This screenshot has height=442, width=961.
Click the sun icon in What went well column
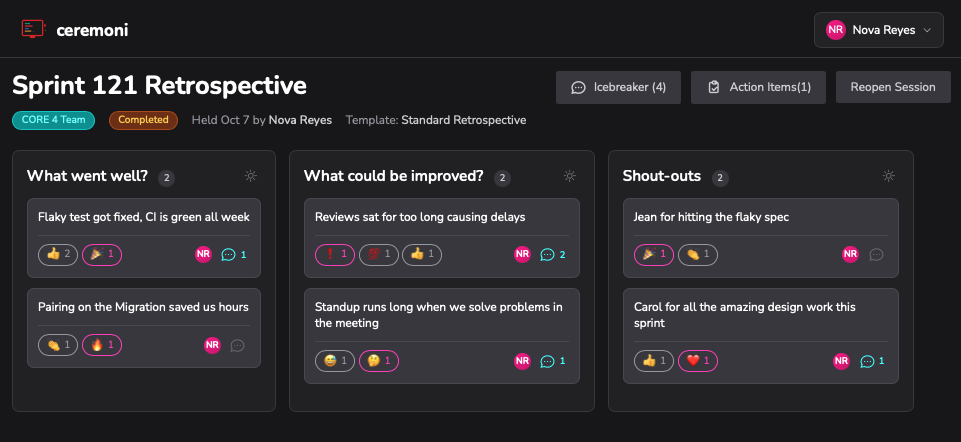[x=251, y=177]
